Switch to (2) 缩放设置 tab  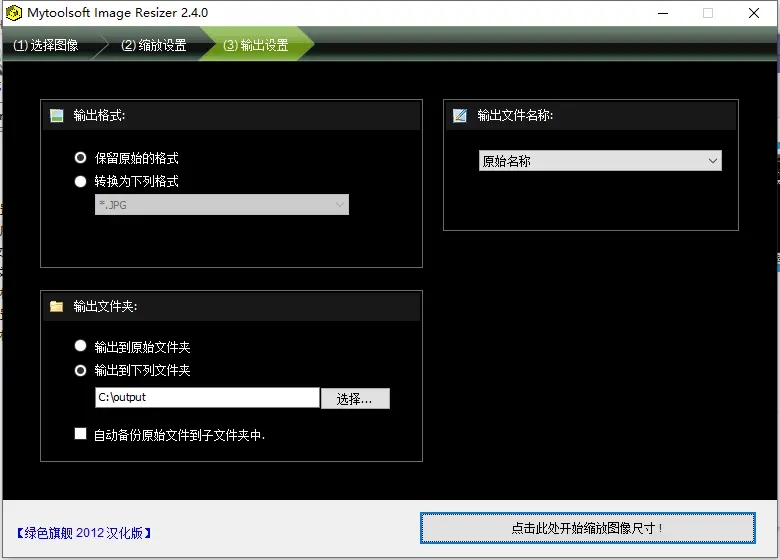point(153,46)
